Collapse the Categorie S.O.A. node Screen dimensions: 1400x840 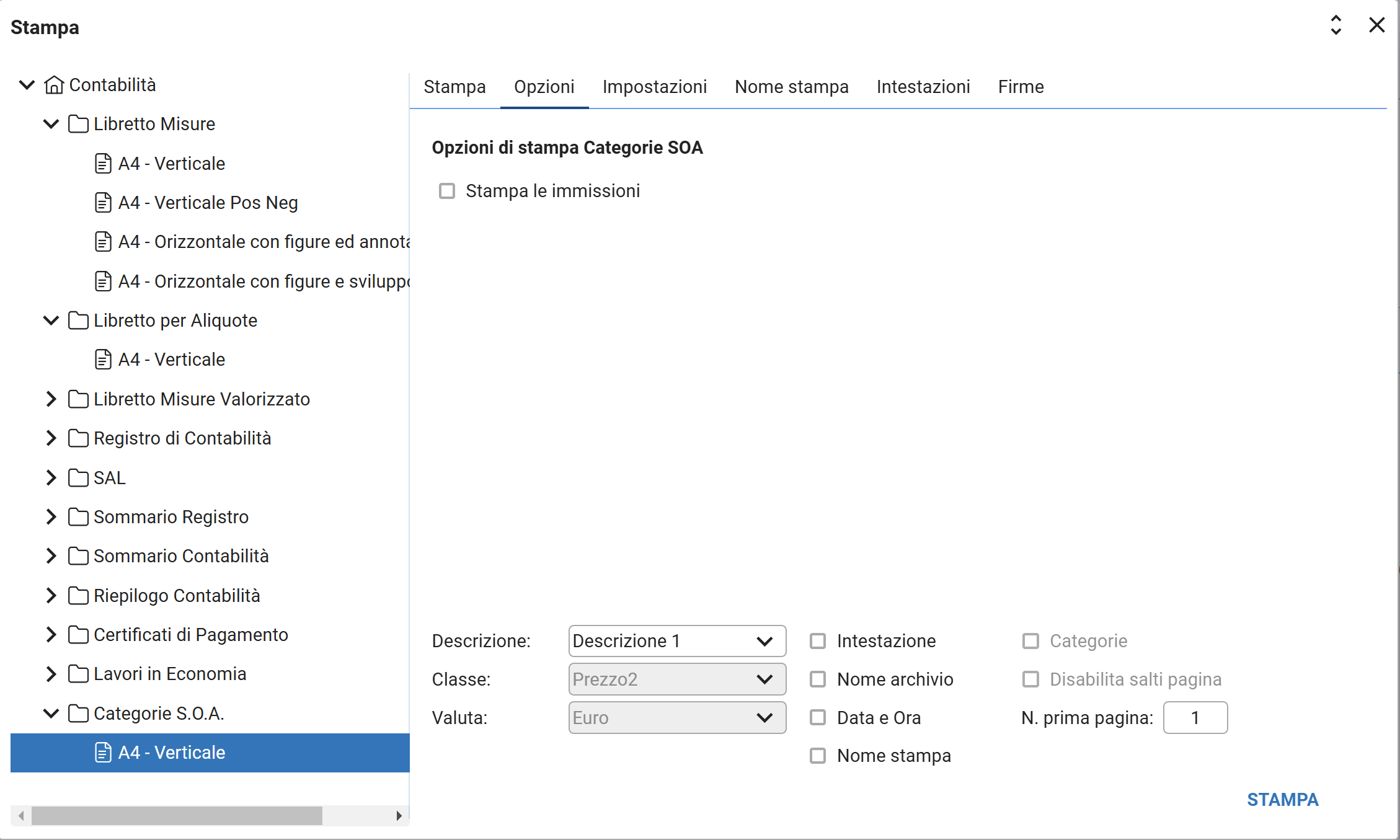[51, 714]
